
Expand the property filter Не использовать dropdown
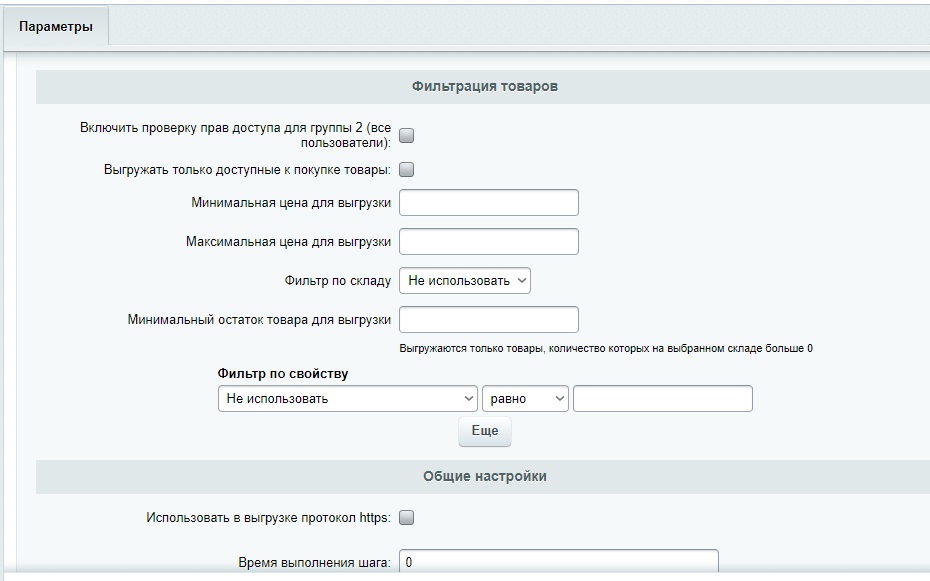pos(348,399)
